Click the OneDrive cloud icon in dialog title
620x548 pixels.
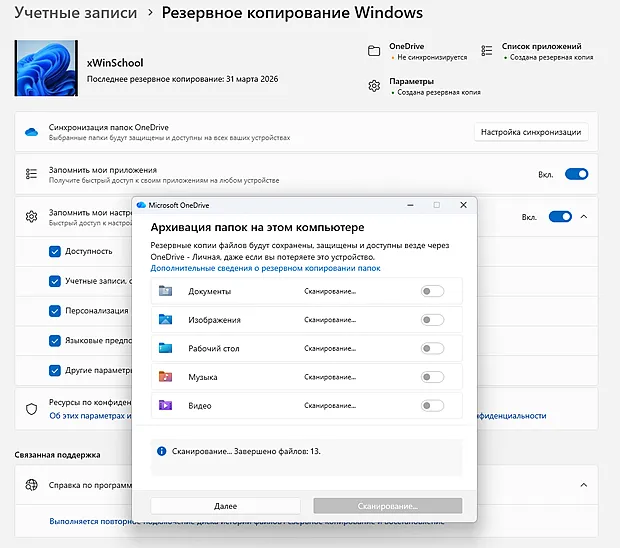point(141,205)
